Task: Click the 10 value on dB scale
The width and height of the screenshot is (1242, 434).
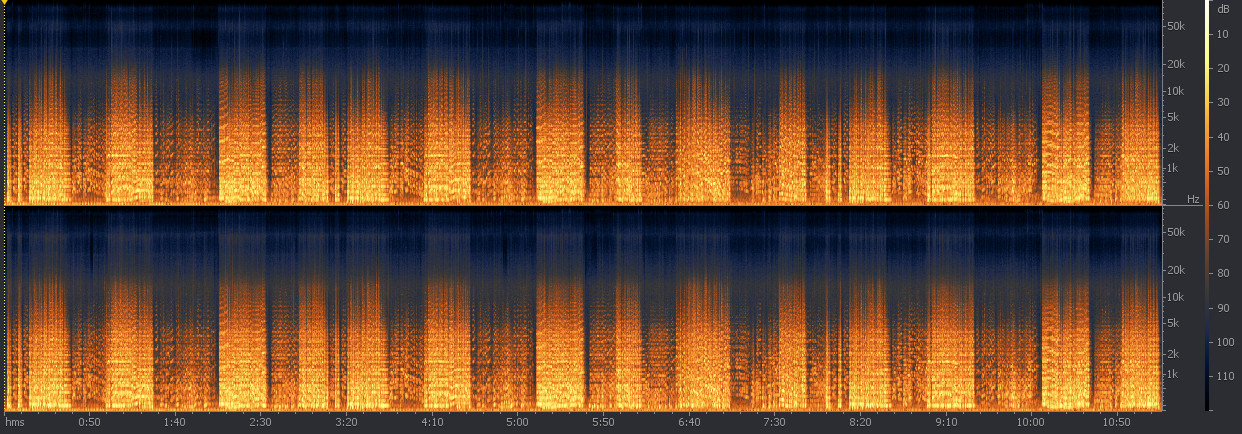Action: click(x=1222, y=34)
